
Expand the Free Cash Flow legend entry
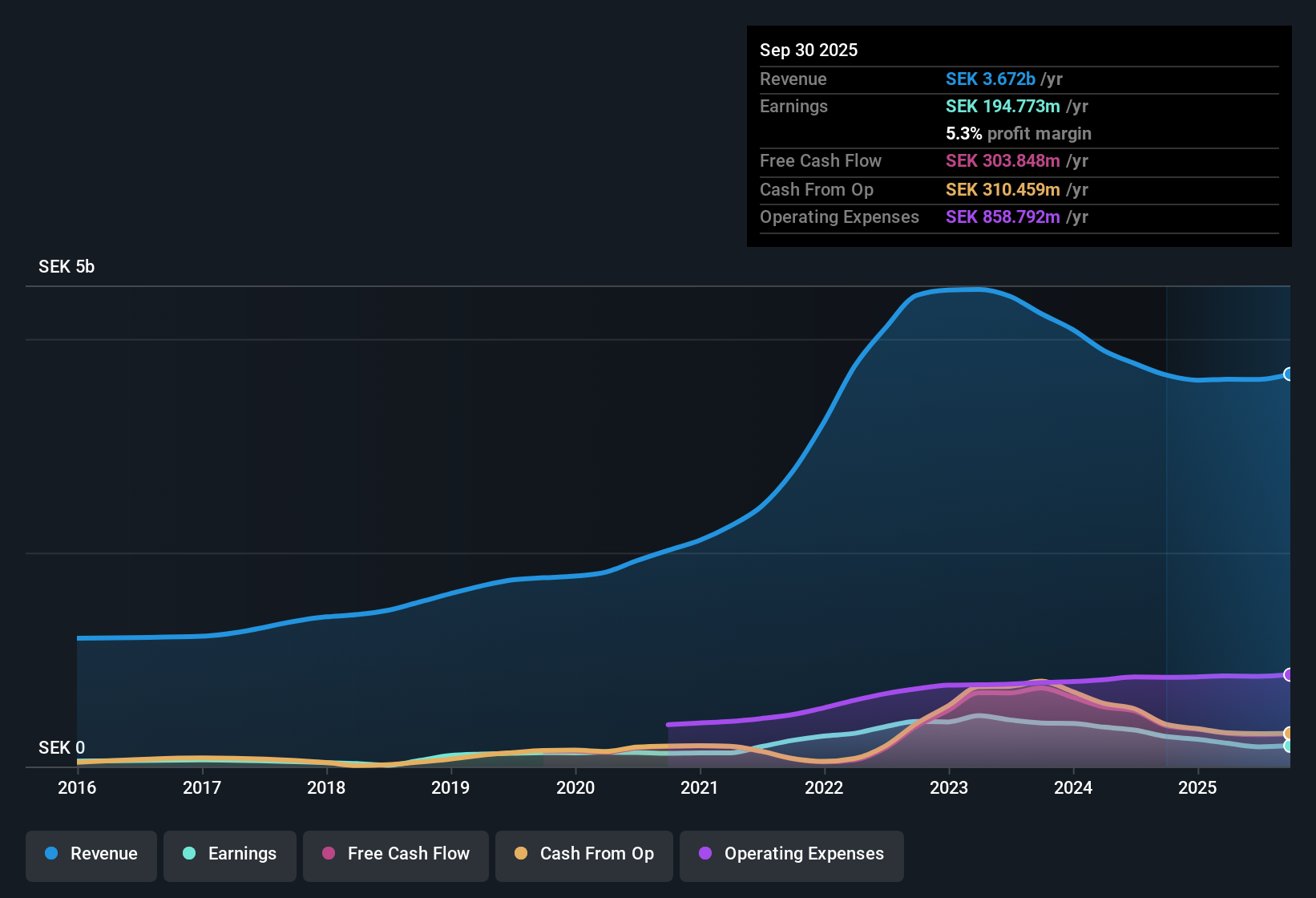(395, 855)
